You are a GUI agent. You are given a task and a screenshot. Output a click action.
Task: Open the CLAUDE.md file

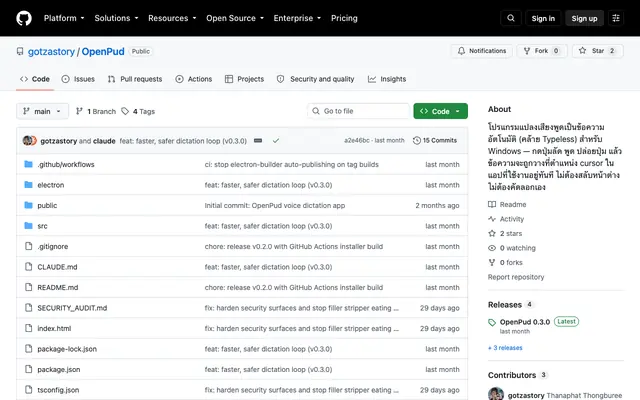point(57,267)
